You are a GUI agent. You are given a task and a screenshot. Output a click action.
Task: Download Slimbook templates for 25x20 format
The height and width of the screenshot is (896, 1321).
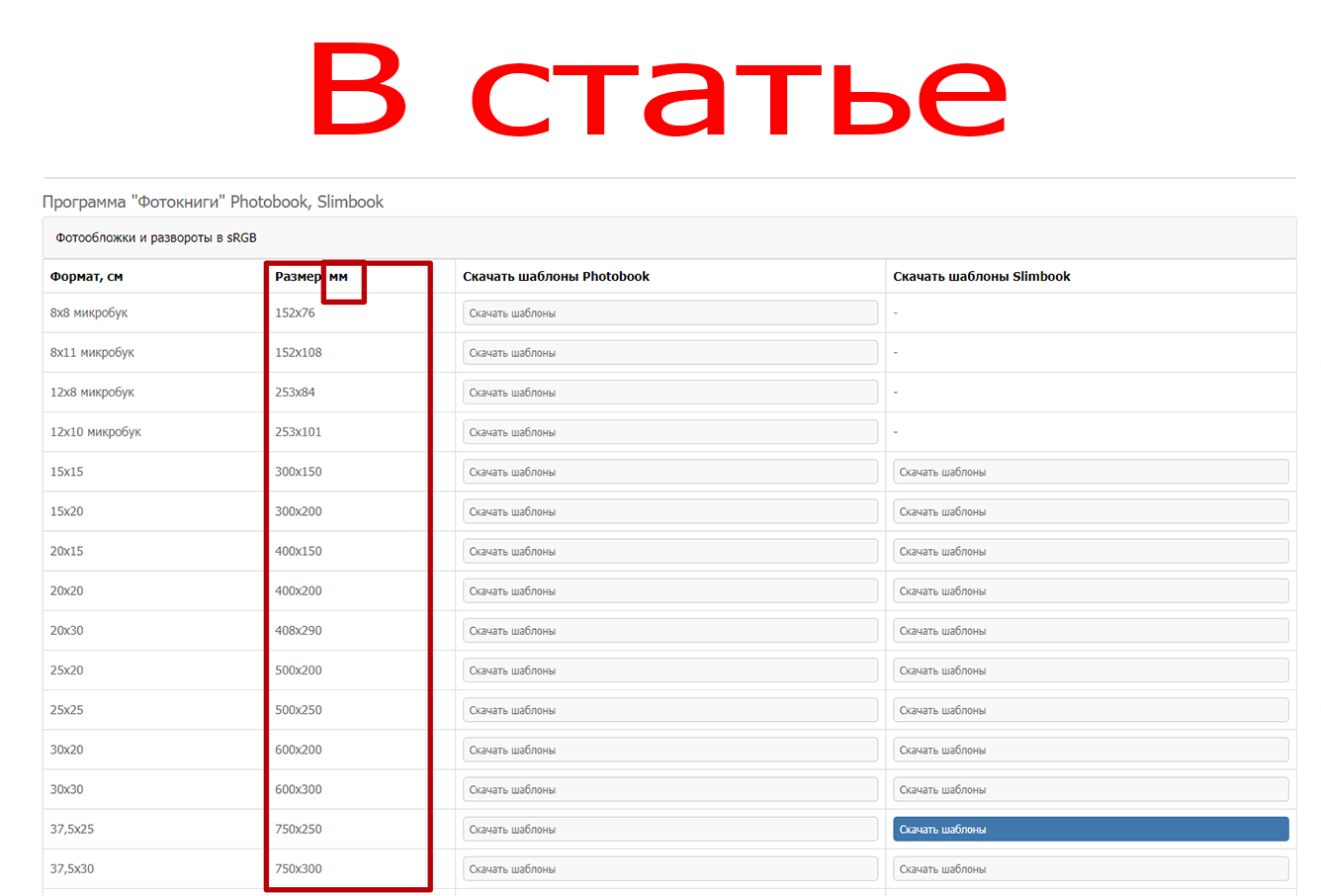point(1090,671)
